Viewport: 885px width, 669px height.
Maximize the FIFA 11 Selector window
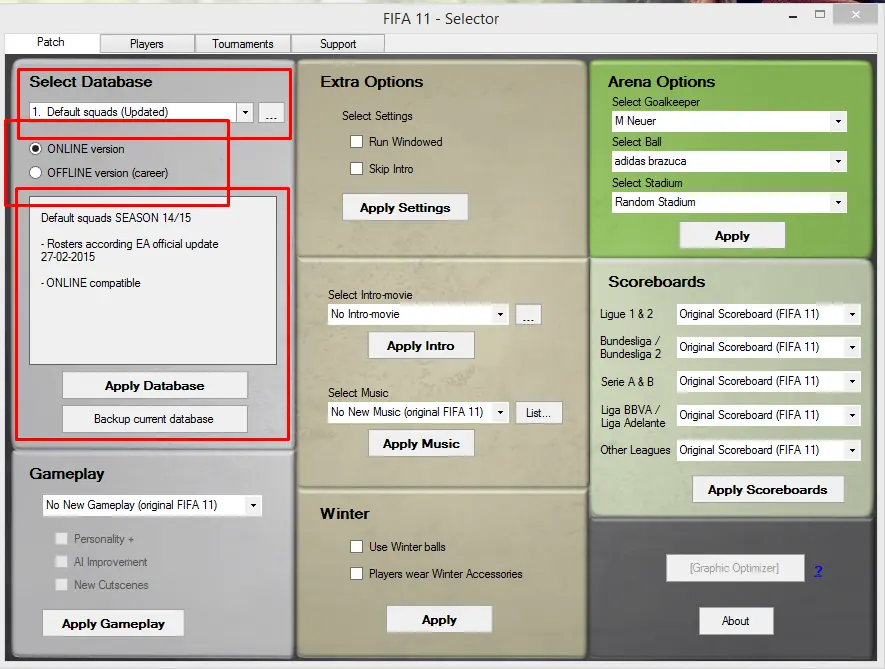tap(820, 15)
